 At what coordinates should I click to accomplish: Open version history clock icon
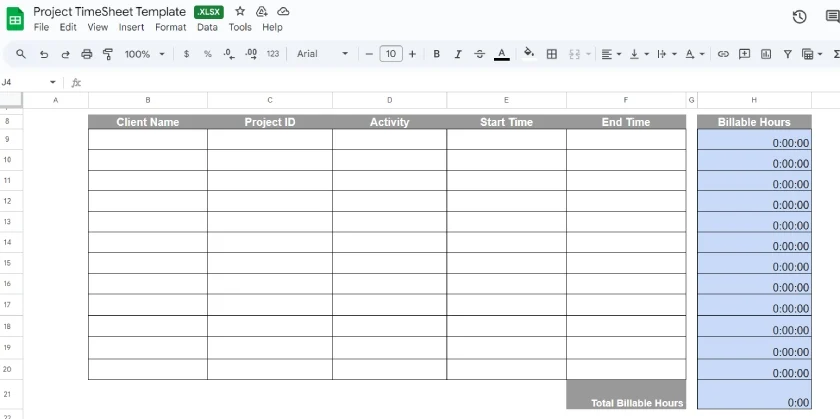pos(799,17)
